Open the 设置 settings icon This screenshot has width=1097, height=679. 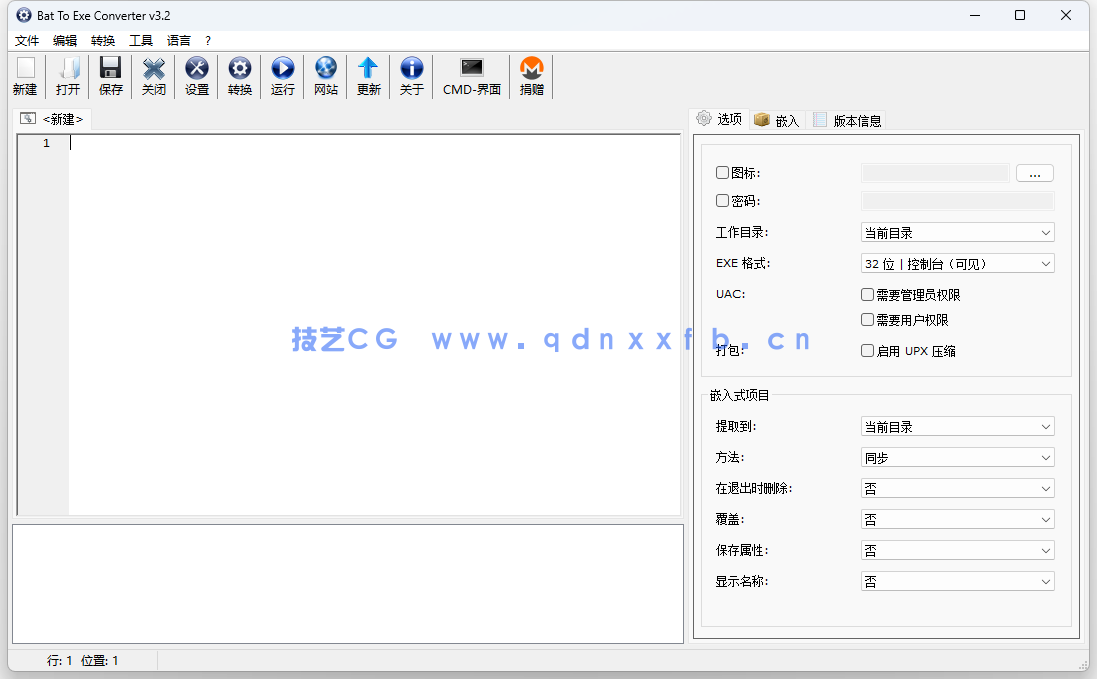click(x=196, y=76)
